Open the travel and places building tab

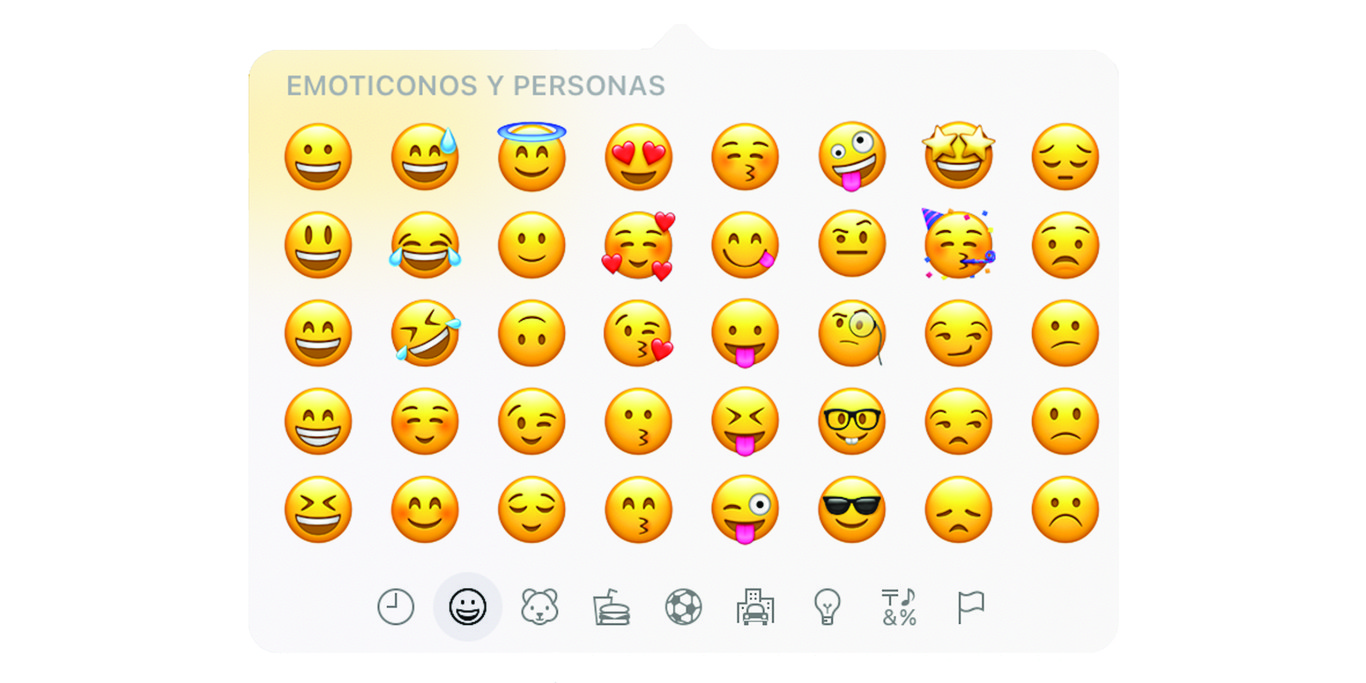(x=756, y=607)
